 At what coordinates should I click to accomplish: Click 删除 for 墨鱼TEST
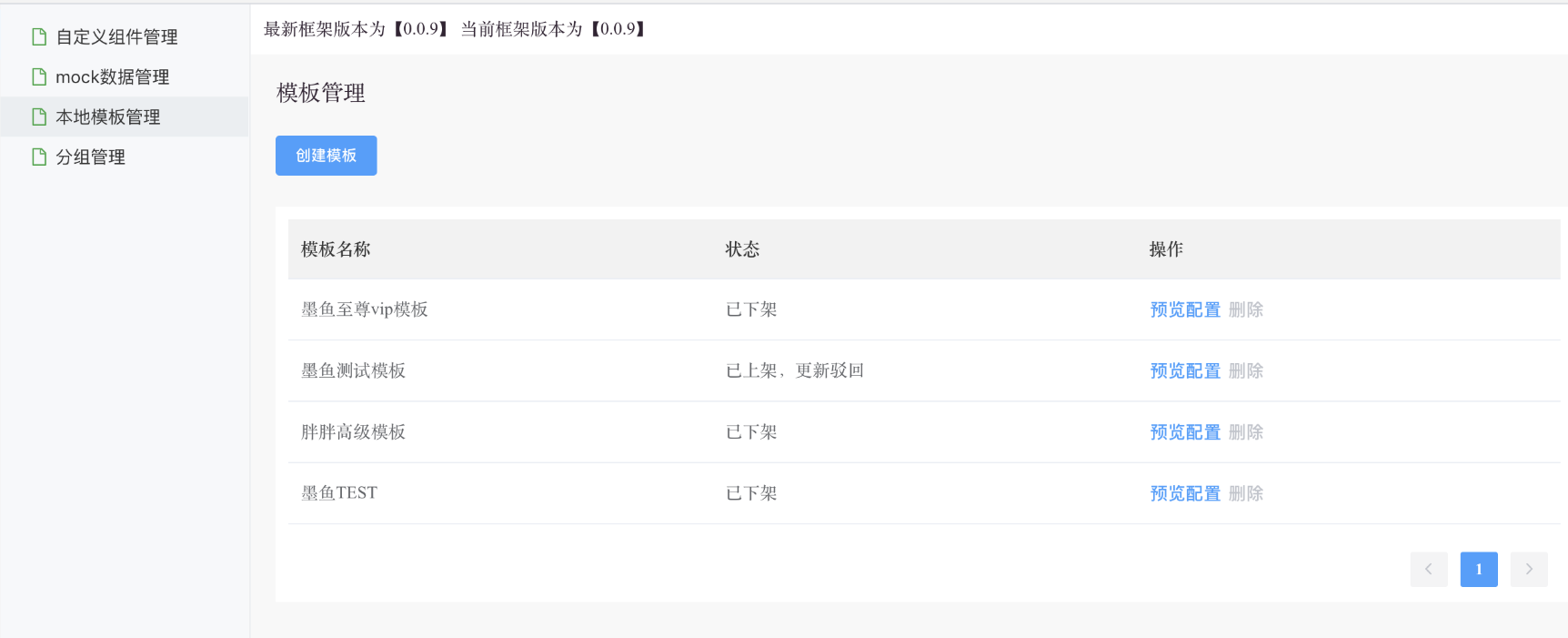(x=1246, y=493)
